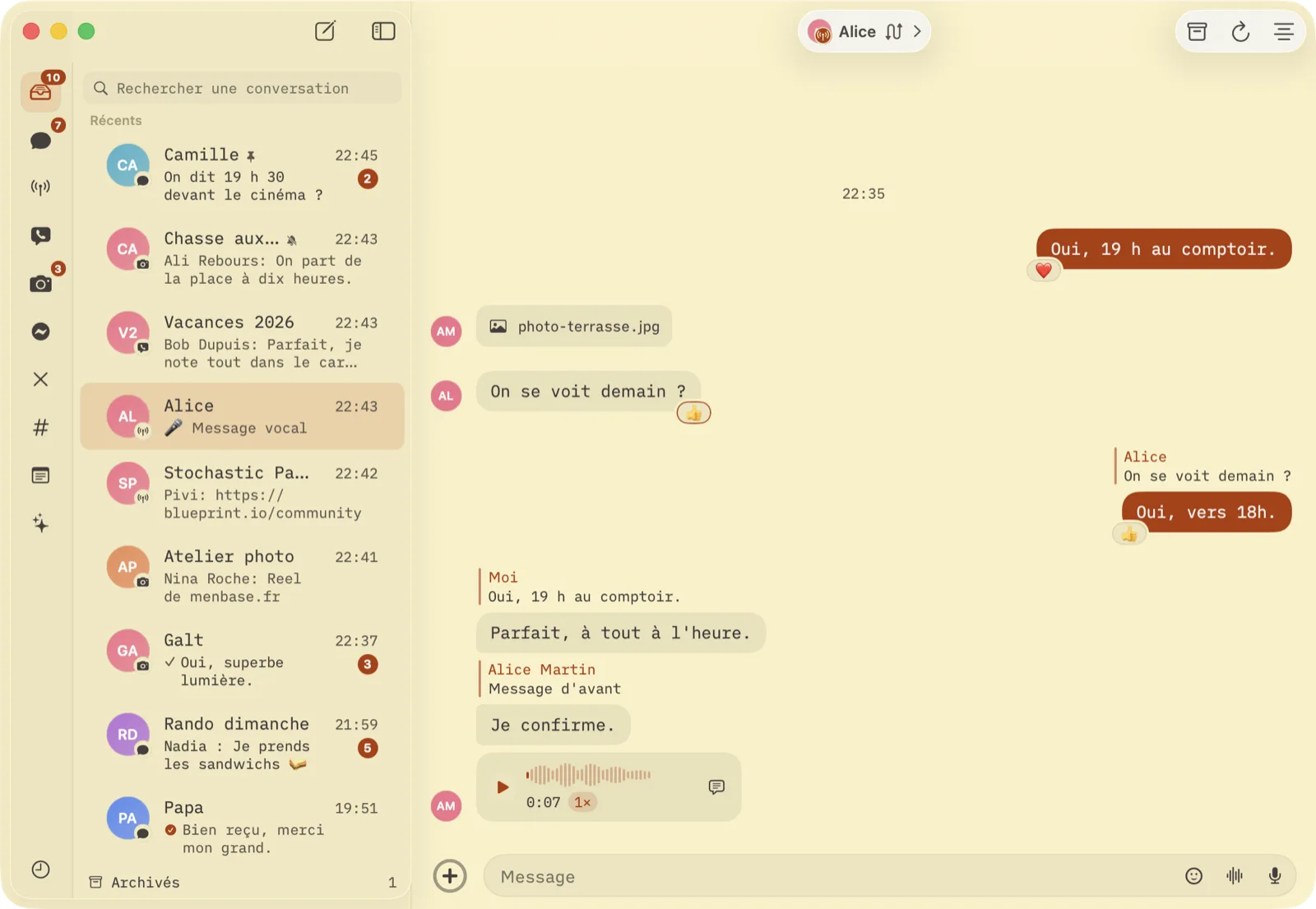Viewport: 1316px width, 909px height.
Task: Select the camera network icon with badge 3
Action: (40, 284)
